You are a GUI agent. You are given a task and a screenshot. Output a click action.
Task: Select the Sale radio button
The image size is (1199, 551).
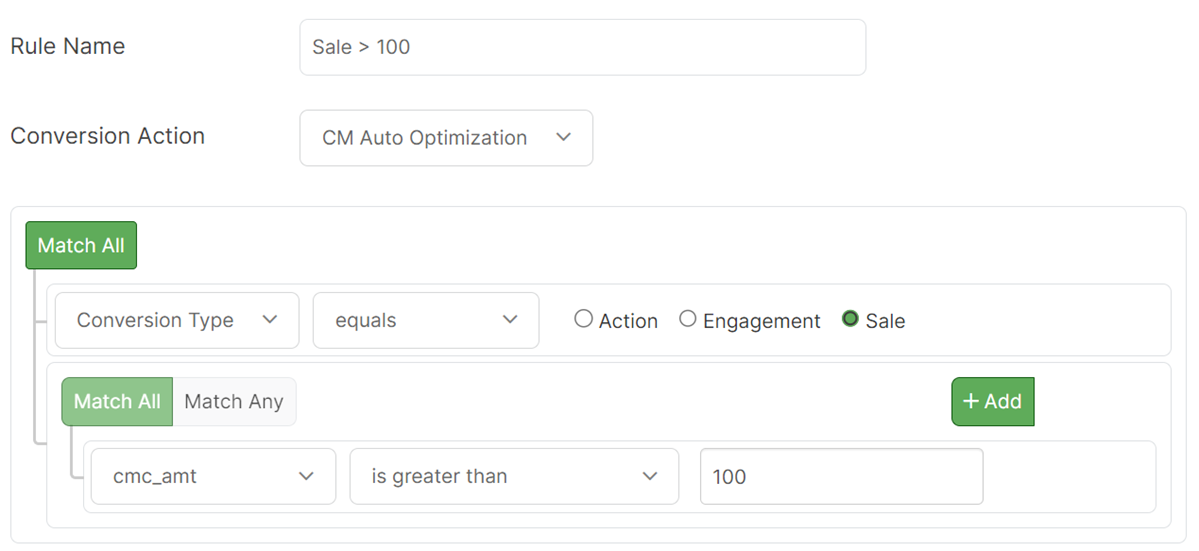point(851,320)
